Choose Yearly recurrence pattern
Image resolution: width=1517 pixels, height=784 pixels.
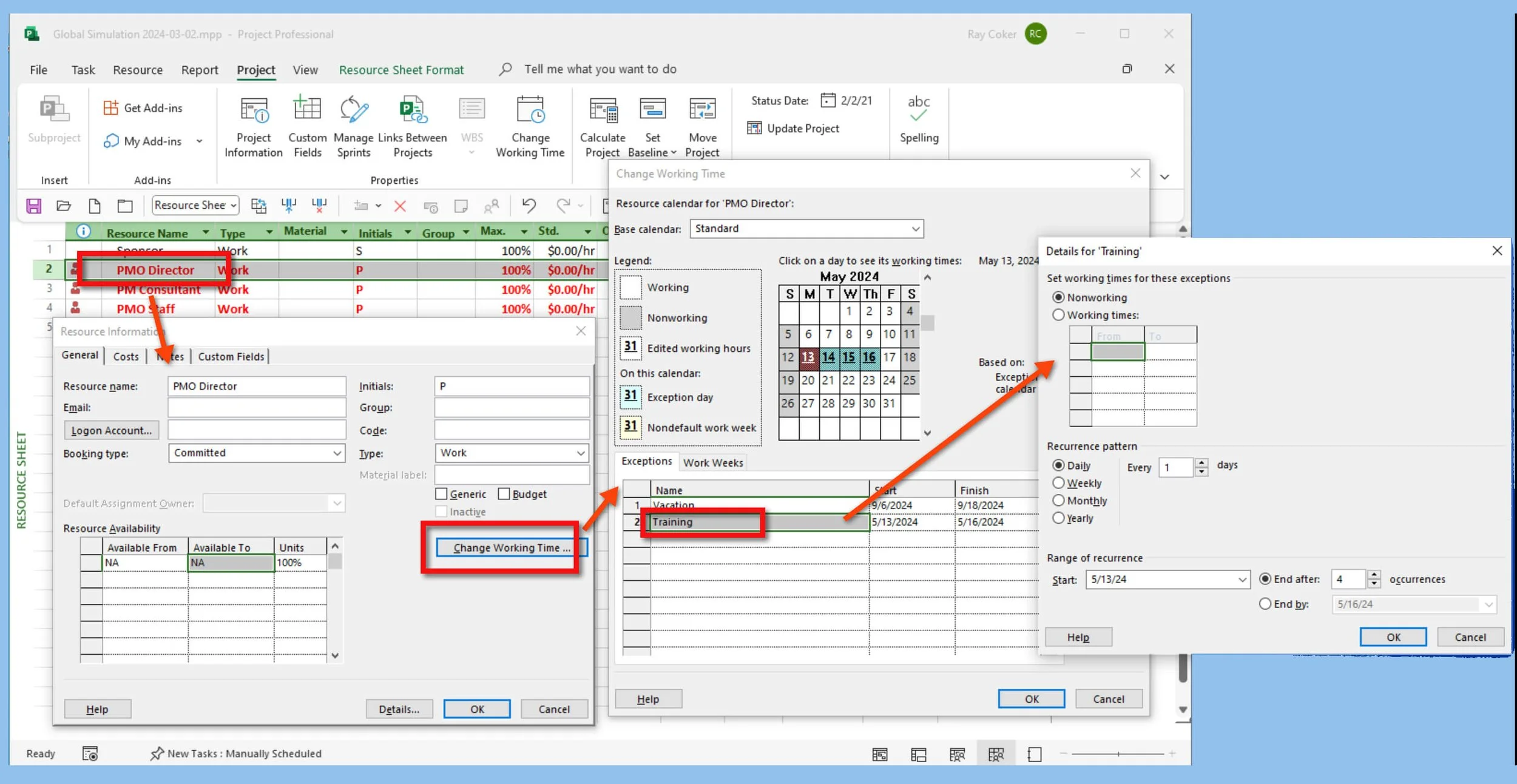[x=1058, y=518]
